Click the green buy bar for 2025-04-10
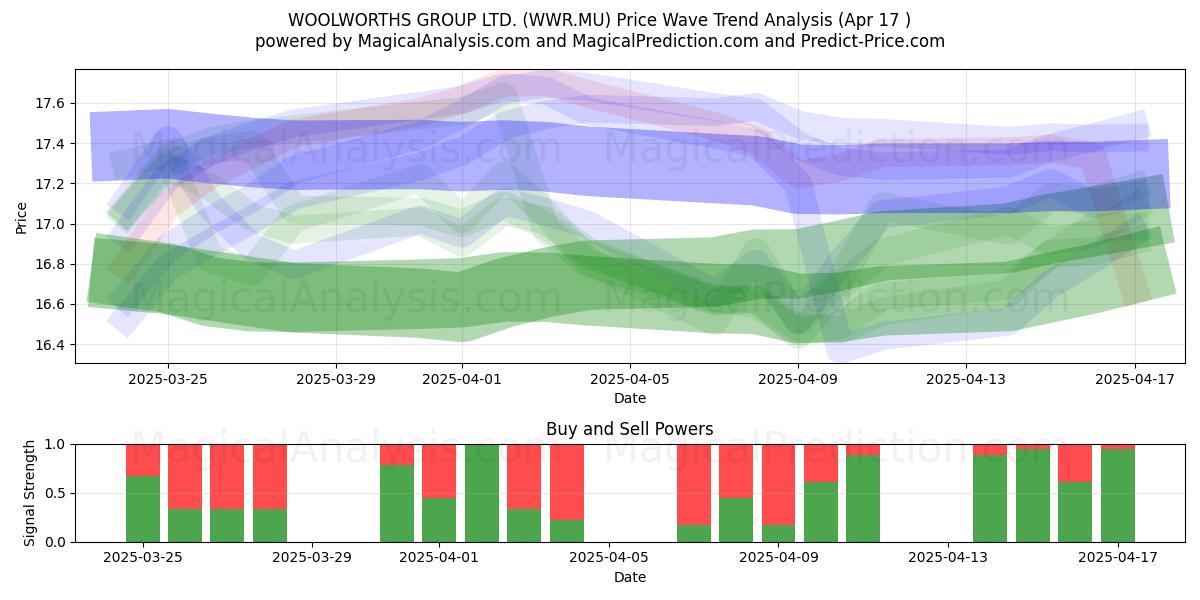Image resolution: width=1200 pixels, height=600 pixels. [x=821, y=512]
